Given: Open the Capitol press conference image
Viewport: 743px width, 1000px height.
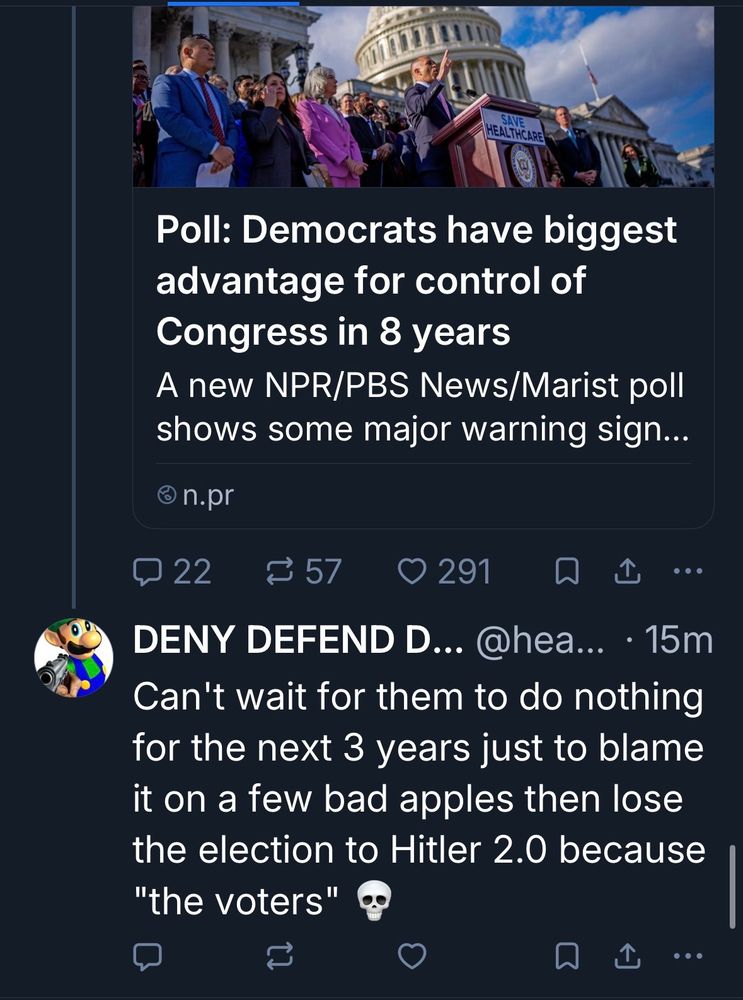Looking at the screenshot, I should point(423,97).
